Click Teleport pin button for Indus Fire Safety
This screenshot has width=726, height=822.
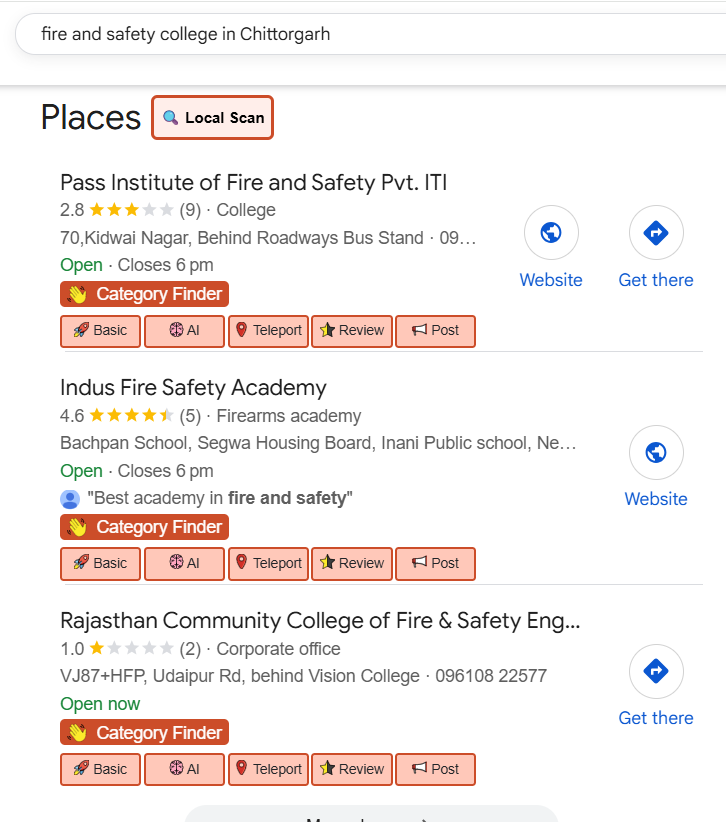pos(268,564)
